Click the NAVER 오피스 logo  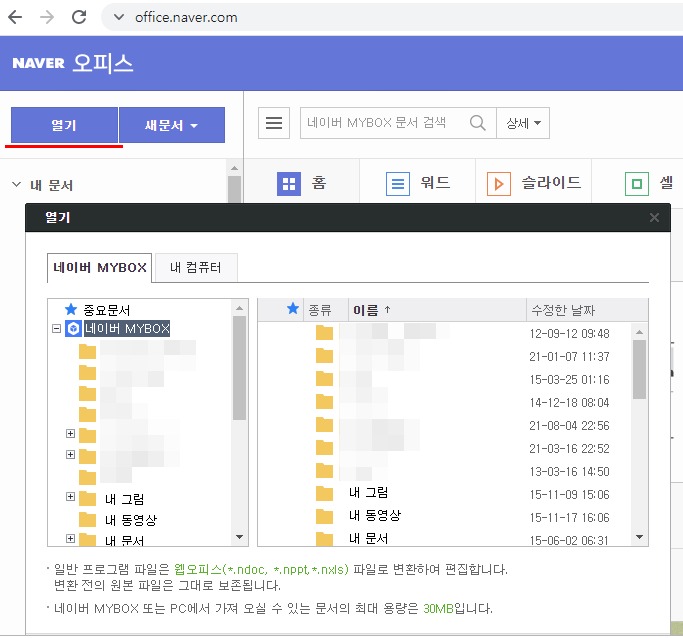72,63
